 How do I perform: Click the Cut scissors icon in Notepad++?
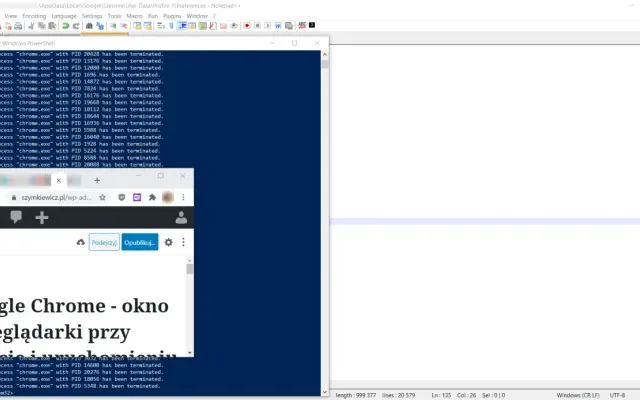[31, 26]
